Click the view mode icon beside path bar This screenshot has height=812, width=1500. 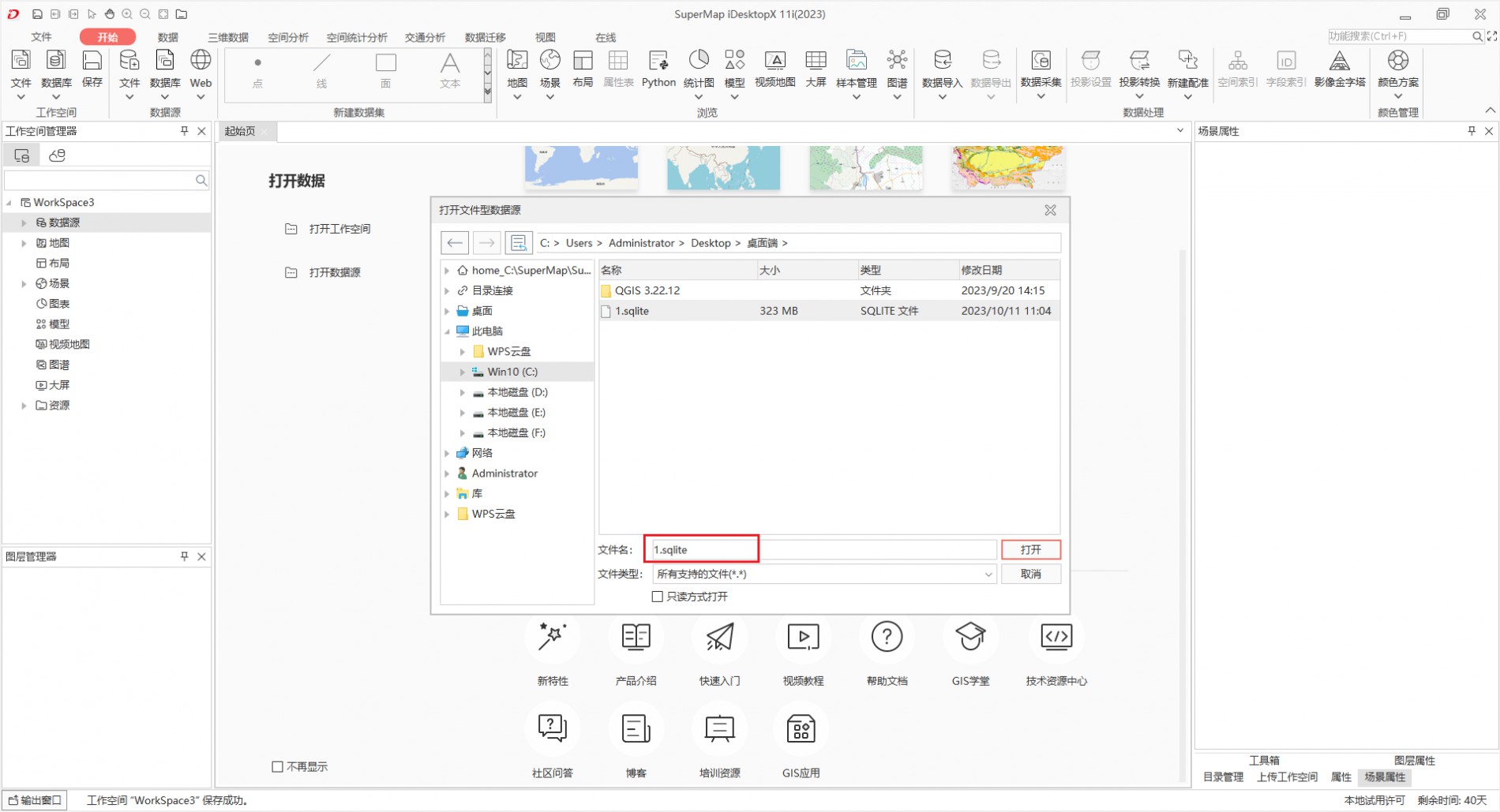pyautogui.click(x=519, y=243)
